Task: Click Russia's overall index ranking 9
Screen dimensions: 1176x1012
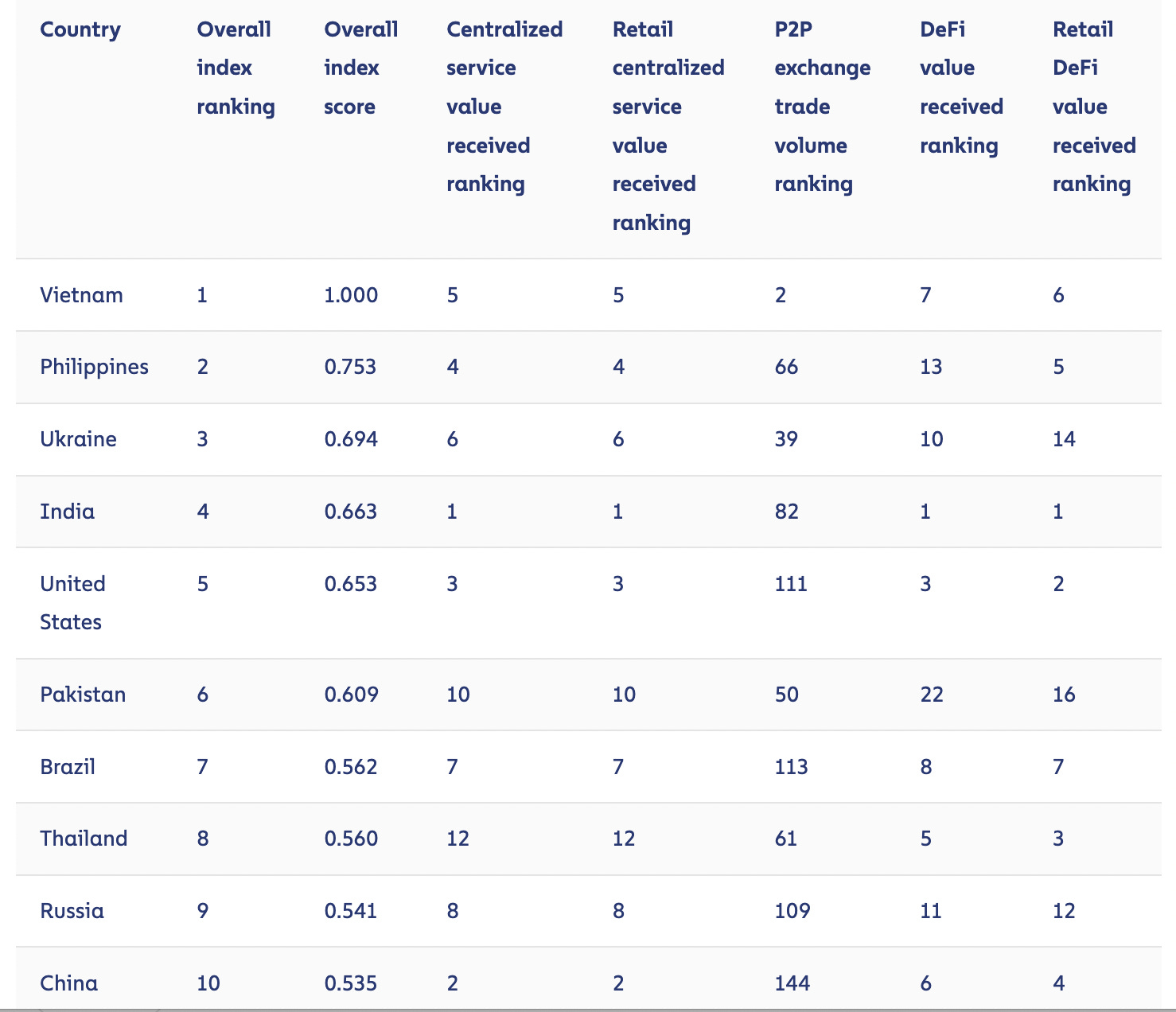Action: 203,911
